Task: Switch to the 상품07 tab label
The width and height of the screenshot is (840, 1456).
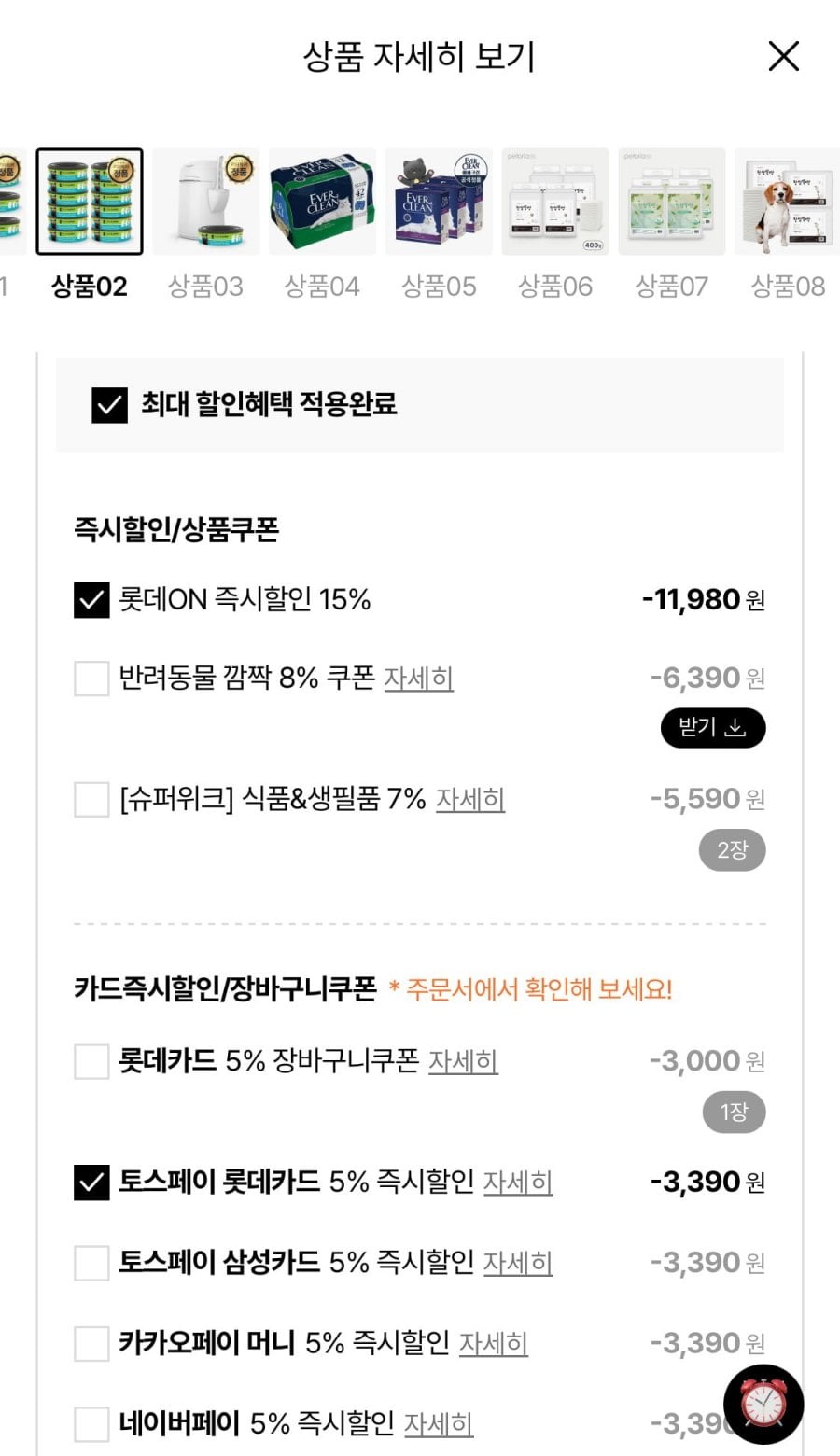Action: click(671, 287)
